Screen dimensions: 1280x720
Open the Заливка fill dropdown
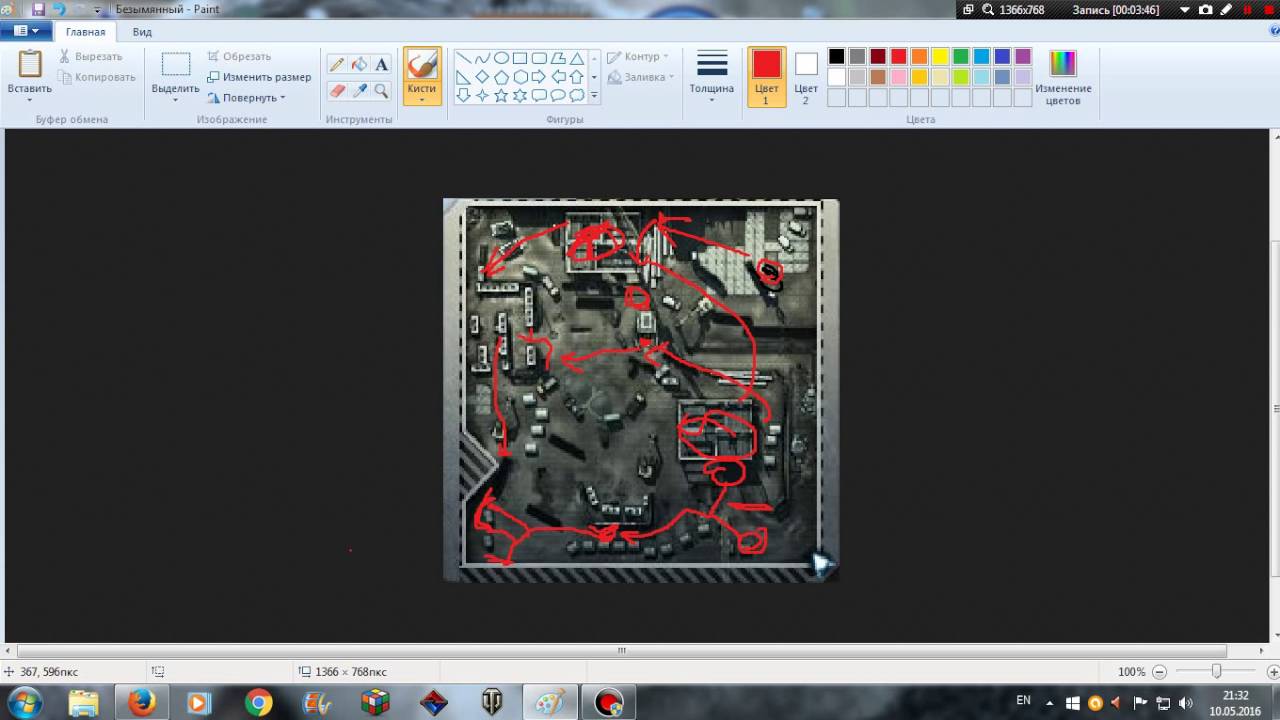pyautogui.click(x=641, y=77)
